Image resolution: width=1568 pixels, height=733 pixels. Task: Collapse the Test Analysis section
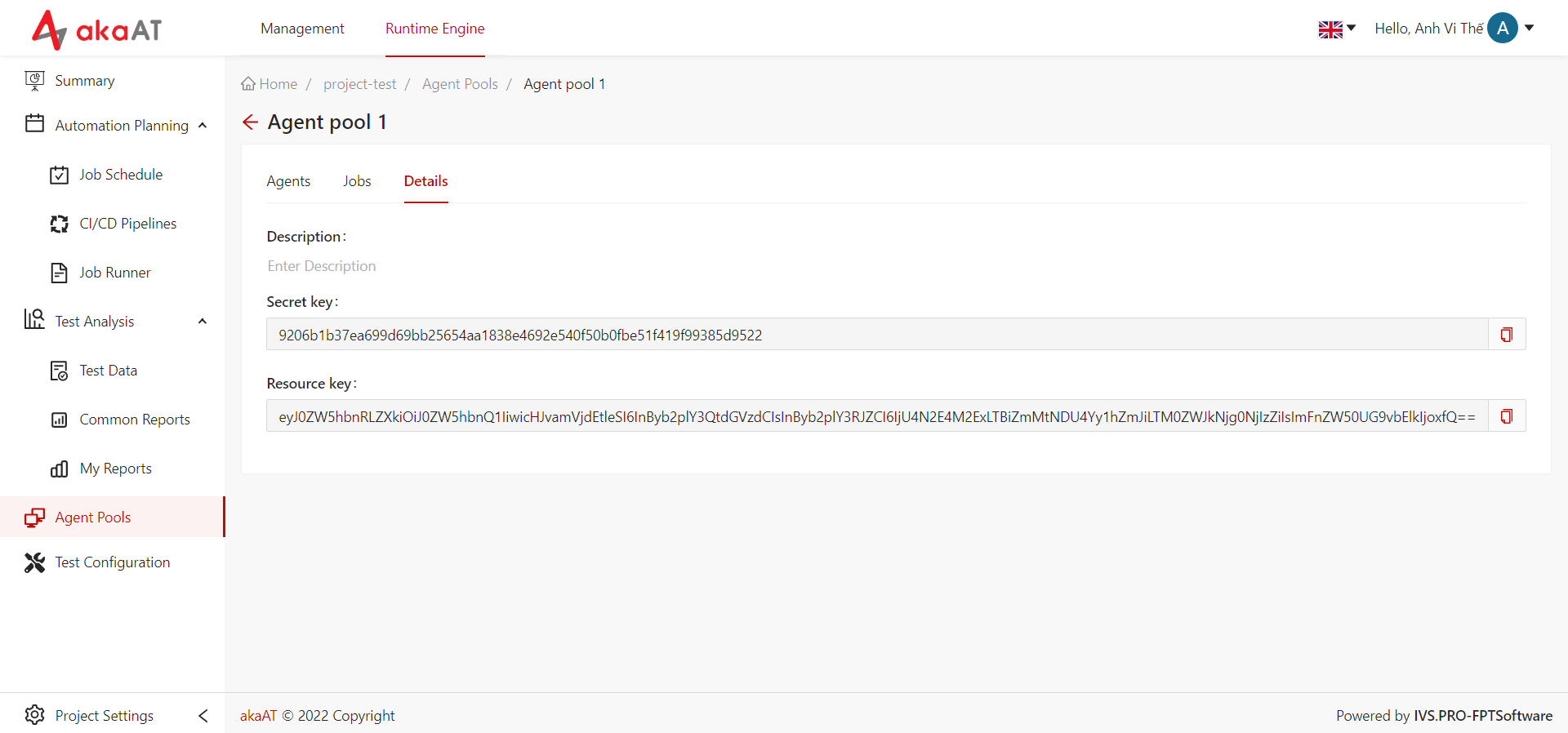[x=203, y=322]
